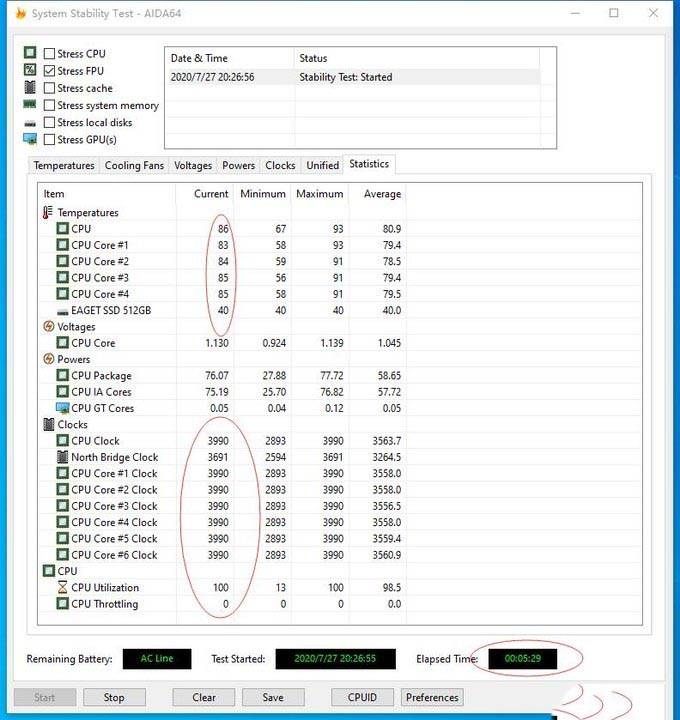680x720 pixels.
Task: Click the hourglass icon beside CPU Utilization
Action: point(62,587)
